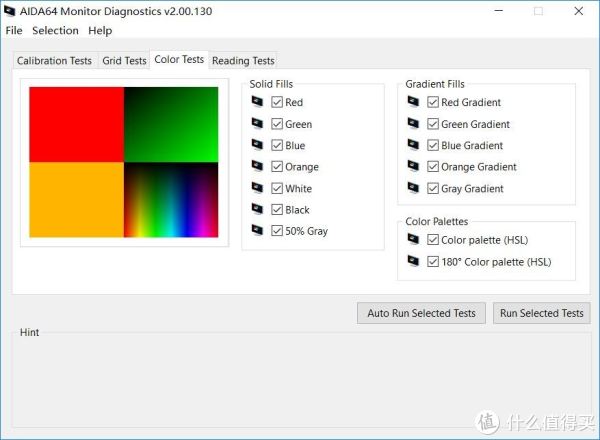Click the monitor icon beside Green Gradient
The width and height of the screenshot is (600, 440).
coord(413,123)
